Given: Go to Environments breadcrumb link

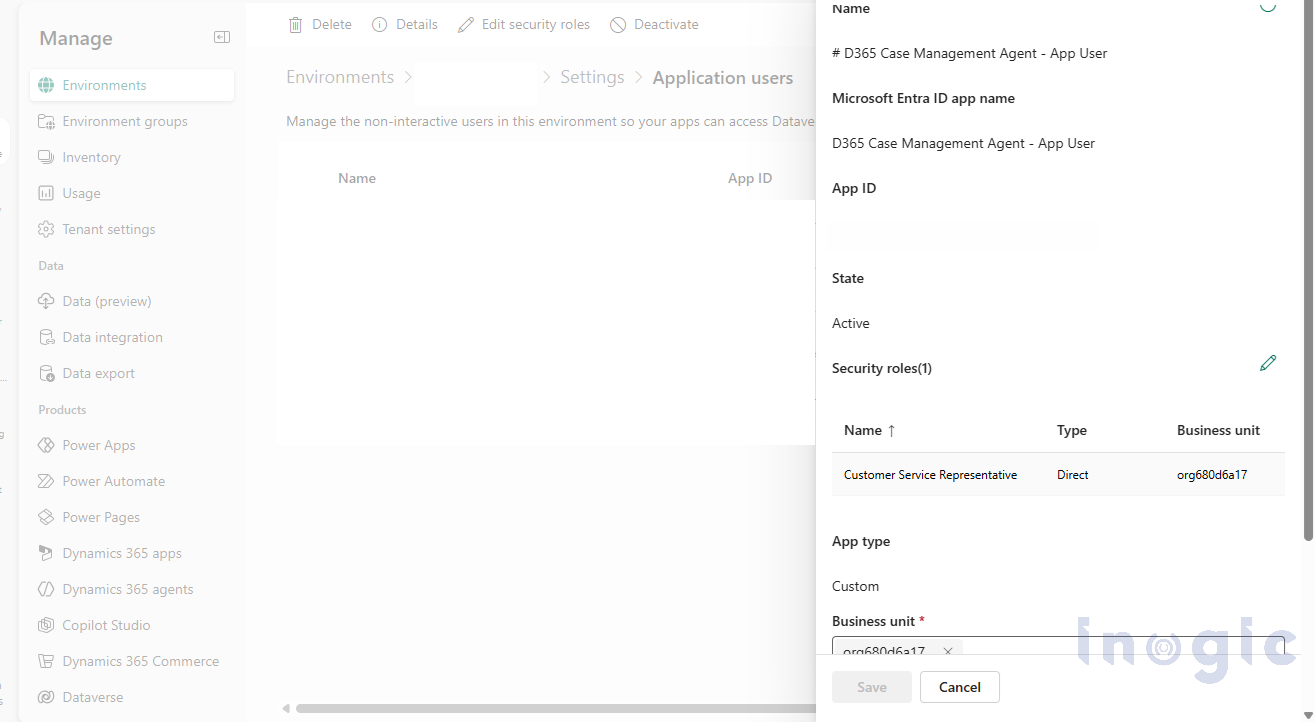Looking at the screenshot, I should pos(340,77).
